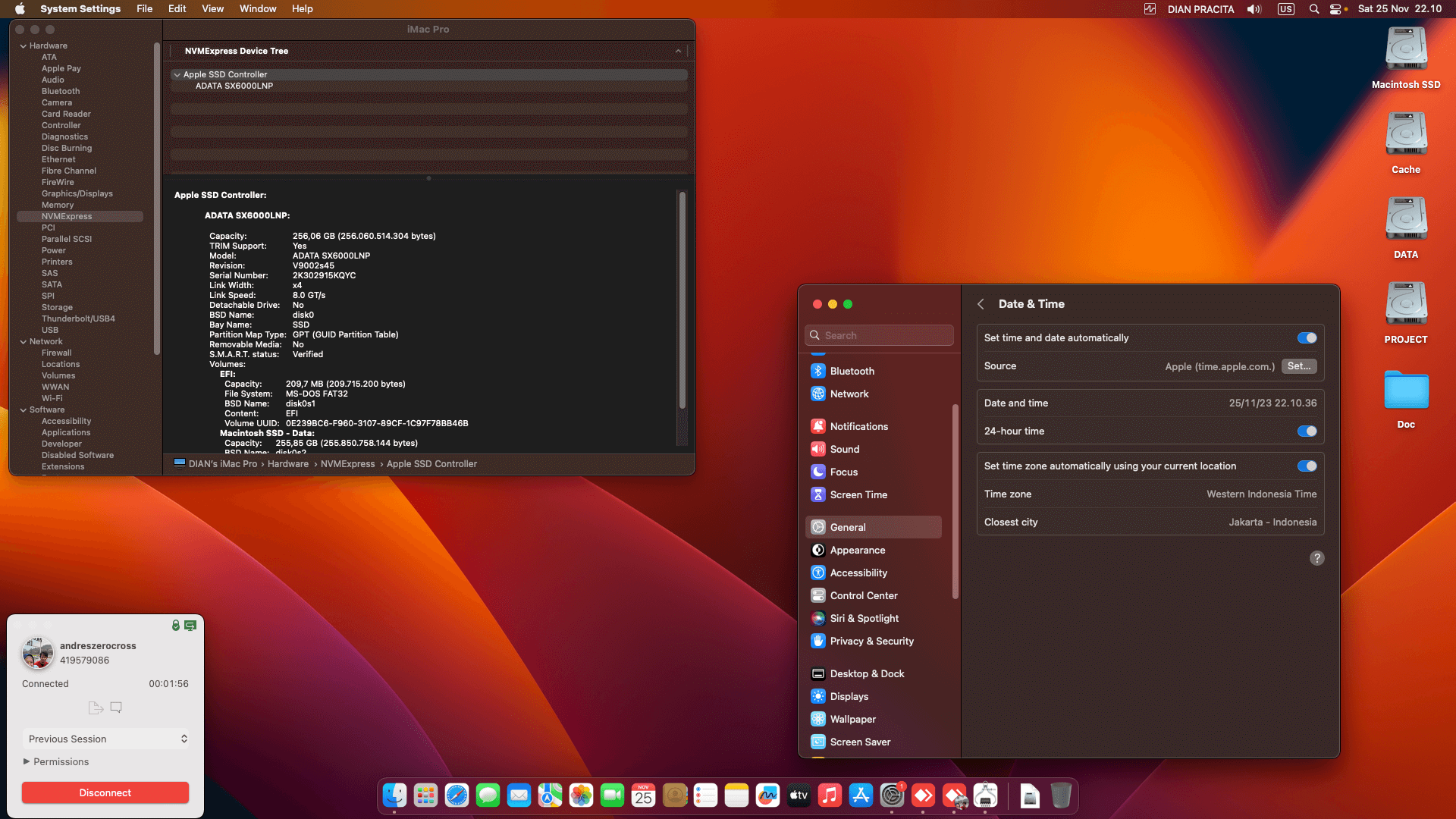Open the Window menu
The image size is (1456, 819).
point(258,9)
